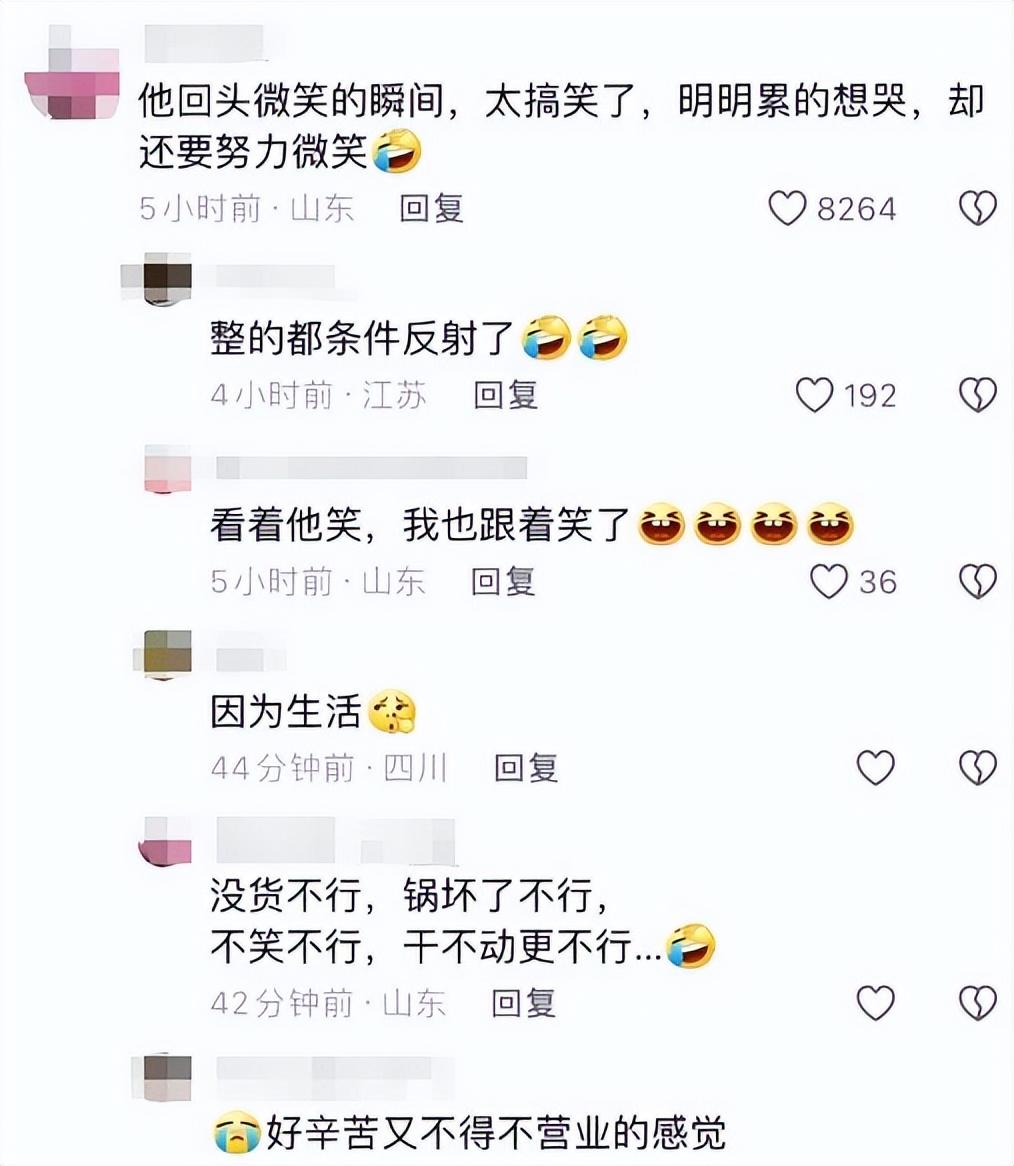Tap broken heart on 没货不行 comment
1014x1166 pixels.
[x=978, y=1002]
